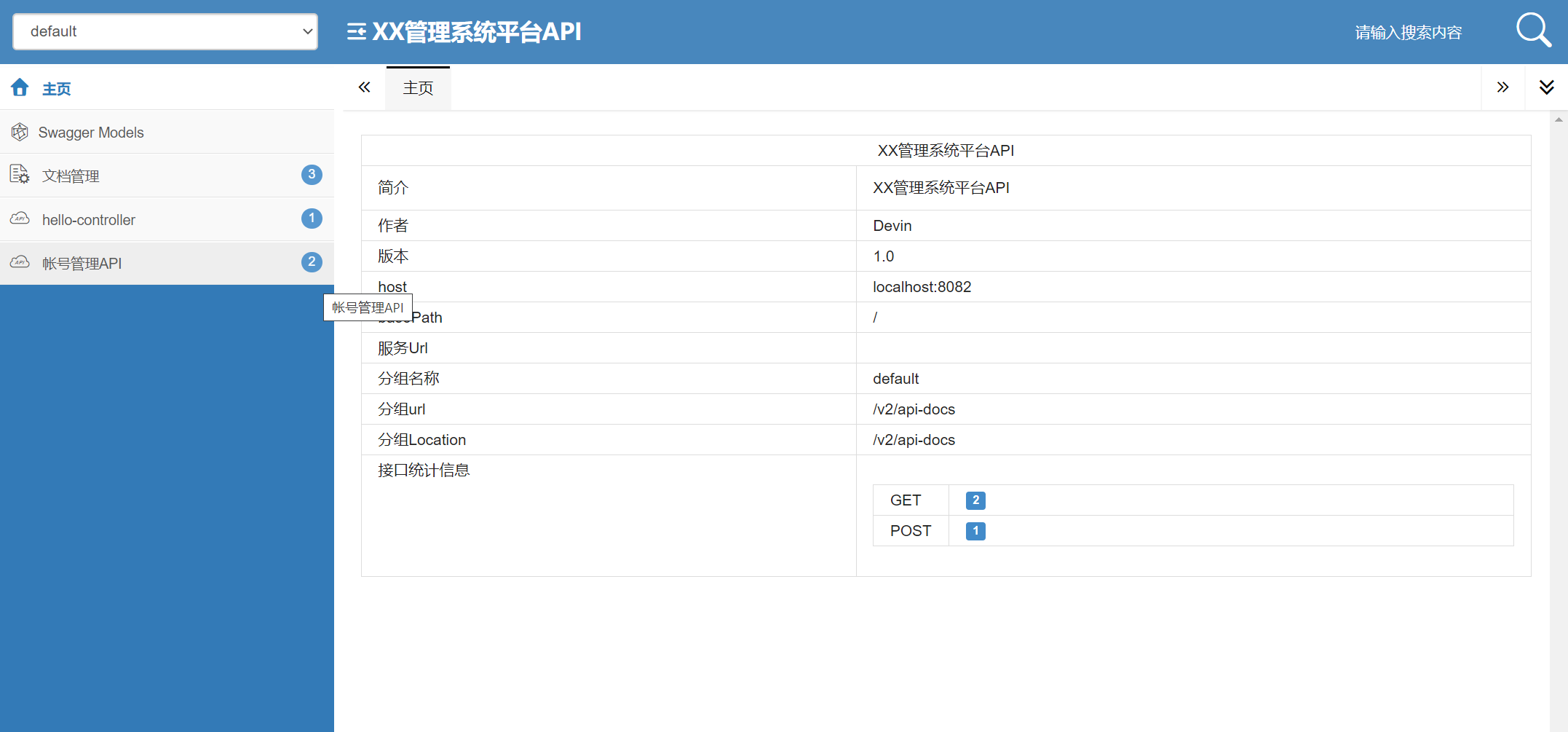
Task: Click the 分组url value /v2/api-docs
Action: tap(914, 409)
